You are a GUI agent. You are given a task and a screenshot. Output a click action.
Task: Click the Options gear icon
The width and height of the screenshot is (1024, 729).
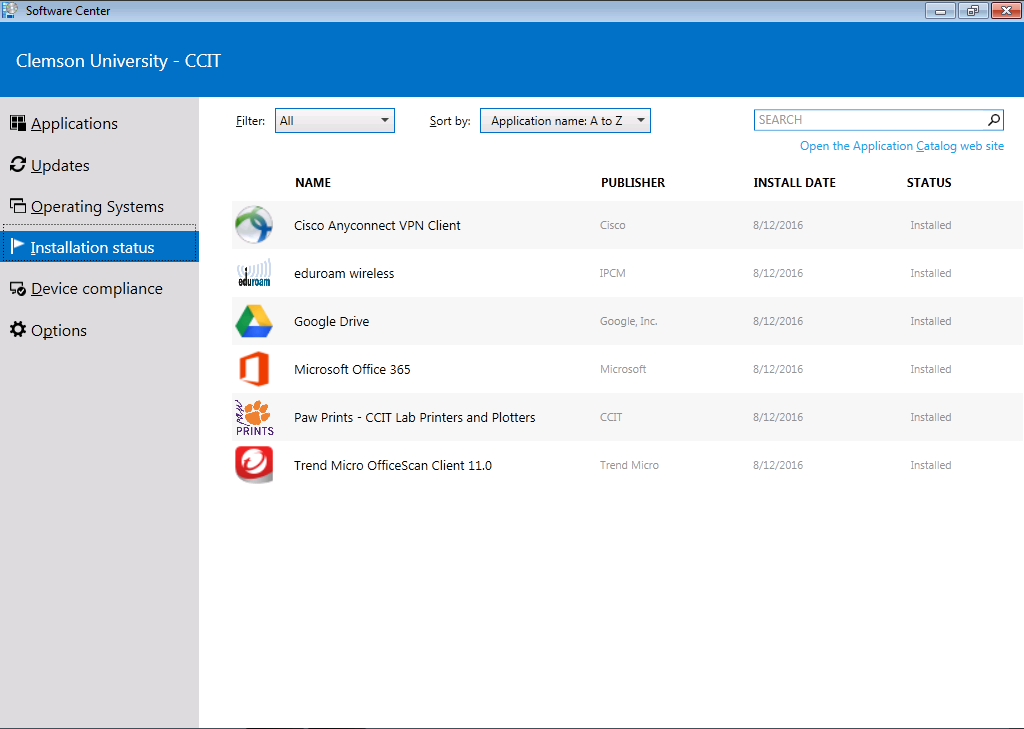(18, 329)
